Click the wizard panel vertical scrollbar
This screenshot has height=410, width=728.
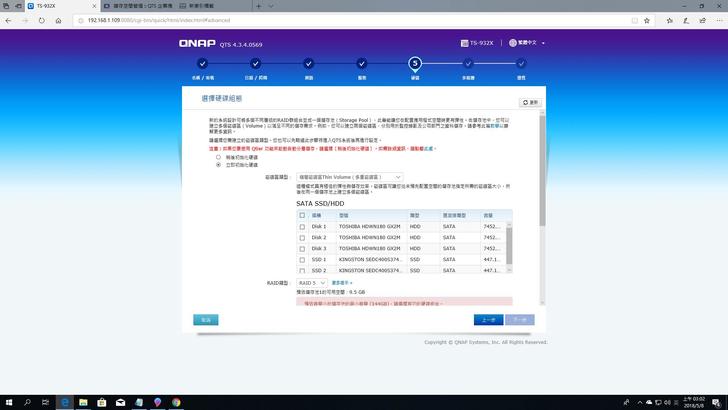pos(542,170)
